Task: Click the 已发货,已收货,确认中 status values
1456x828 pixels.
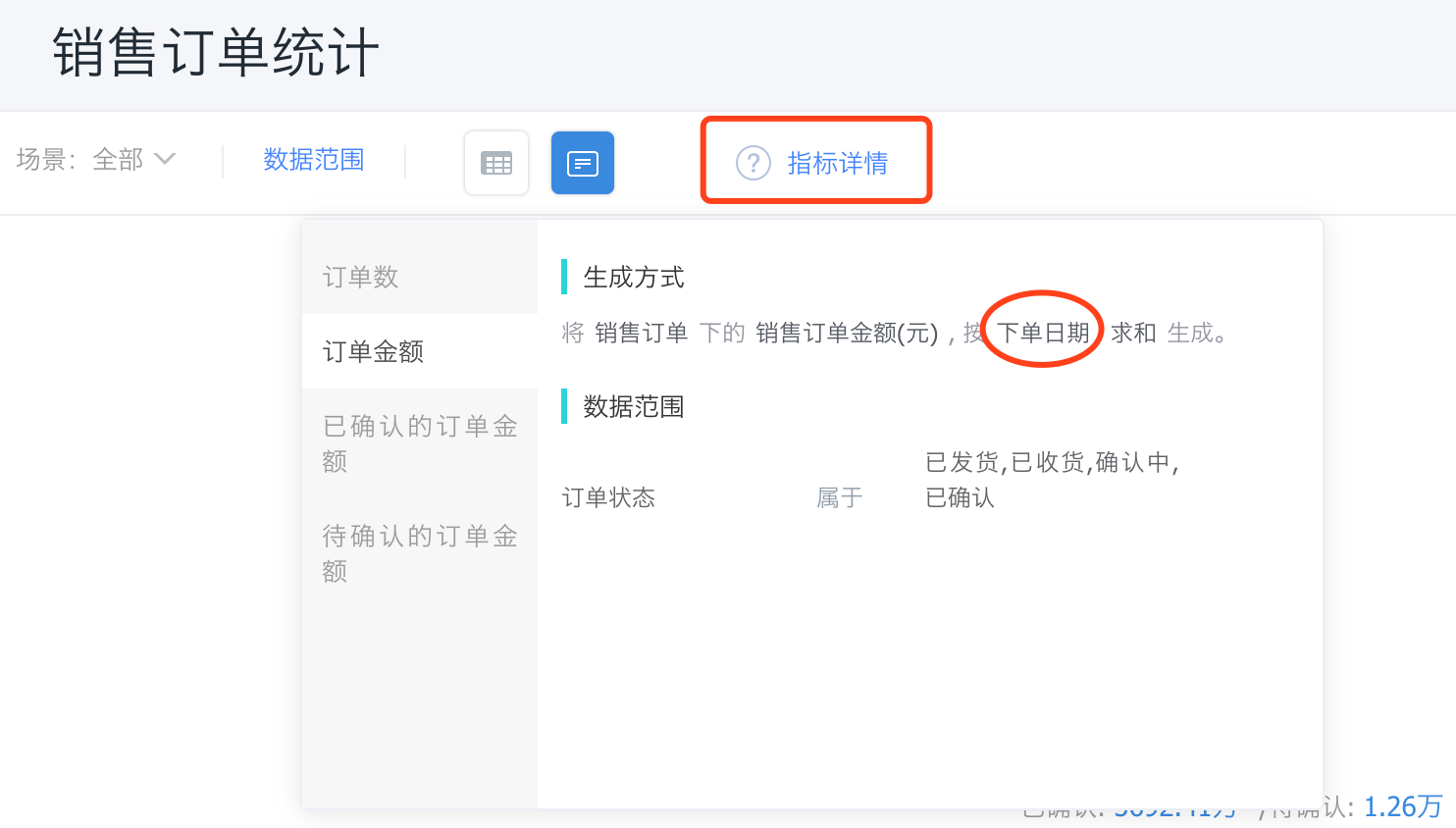Action: (1052, 462)
